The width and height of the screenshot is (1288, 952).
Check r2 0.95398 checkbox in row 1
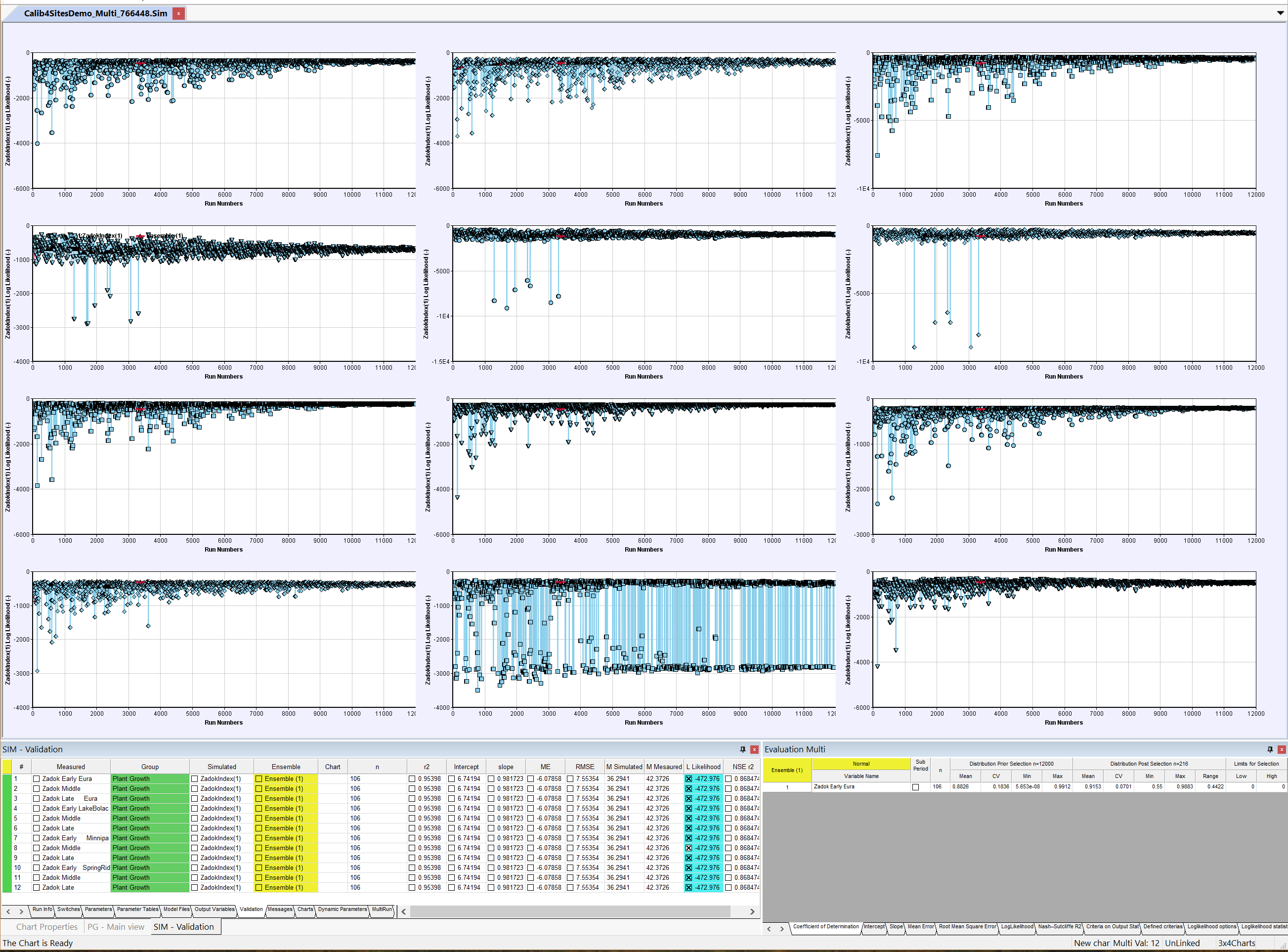(412, 779)
